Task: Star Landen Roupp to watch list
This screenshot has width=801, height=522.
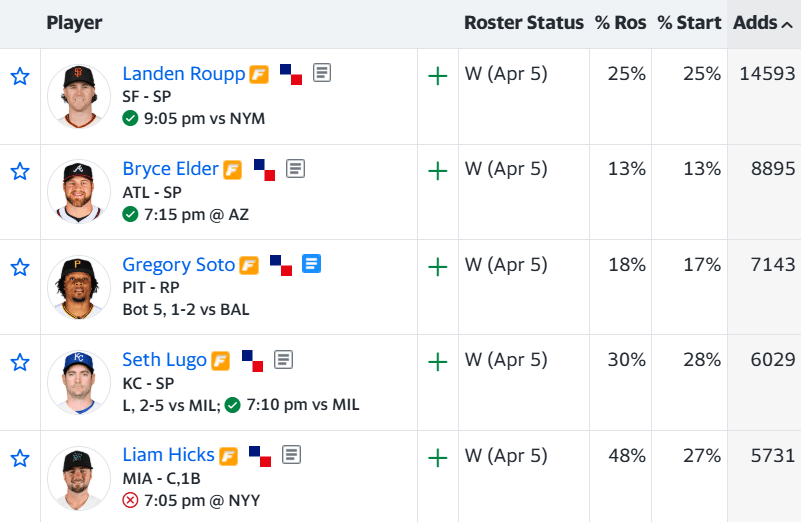Action: point(20,77)
